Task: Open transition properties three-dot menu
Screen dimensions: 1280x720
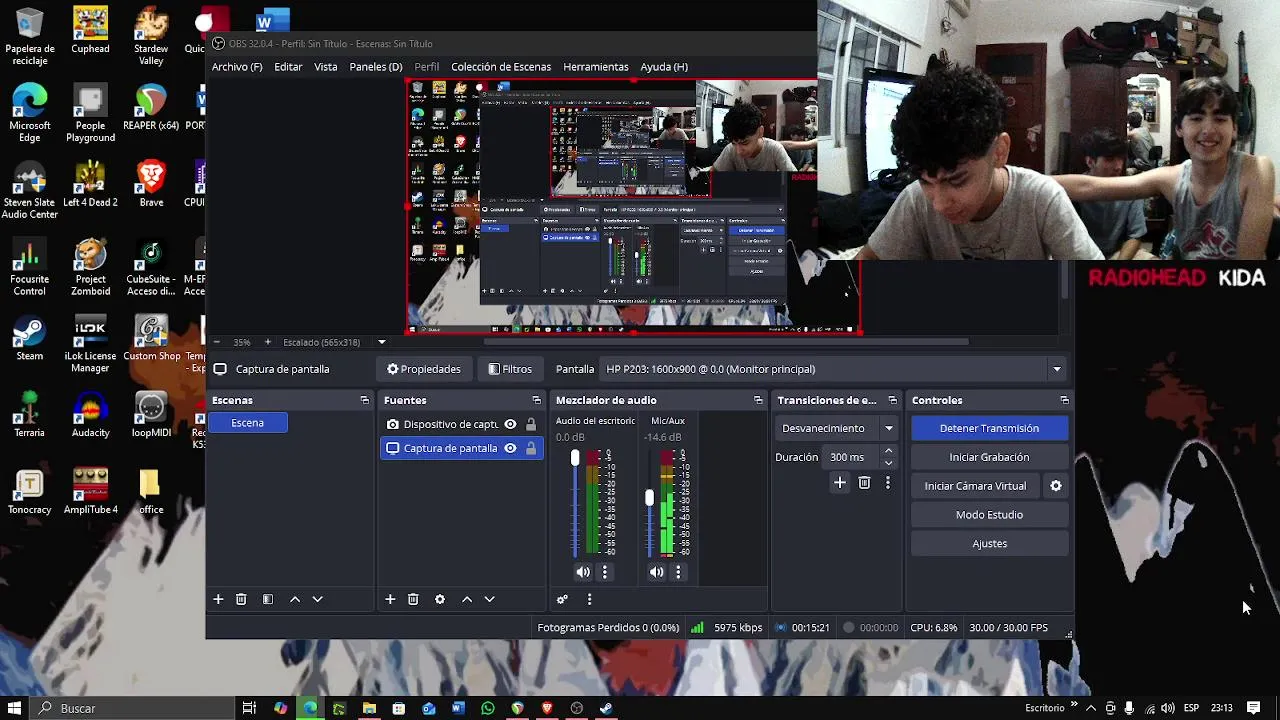Action: pyautogui.click(x=887, y=482)
